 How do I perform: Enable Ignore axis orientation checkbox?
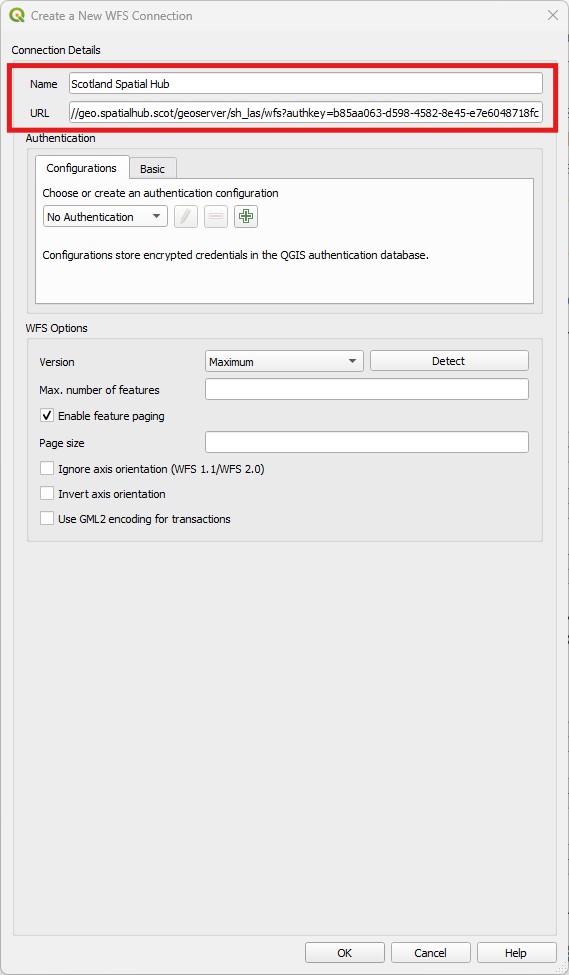(x=47, y=468)
